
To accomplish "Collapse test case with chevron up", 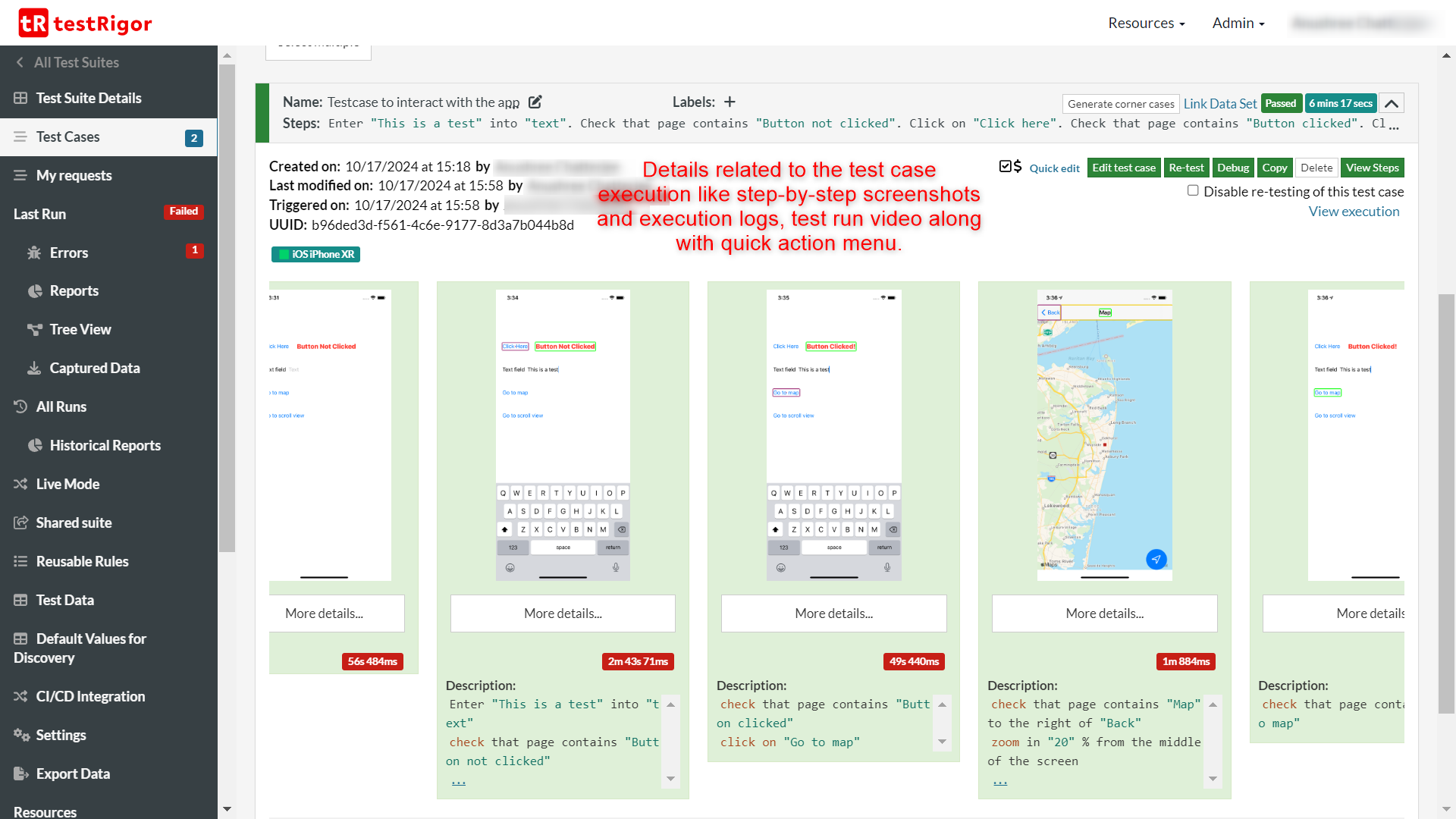I will pyautogui.click(x=1392, y=104).
